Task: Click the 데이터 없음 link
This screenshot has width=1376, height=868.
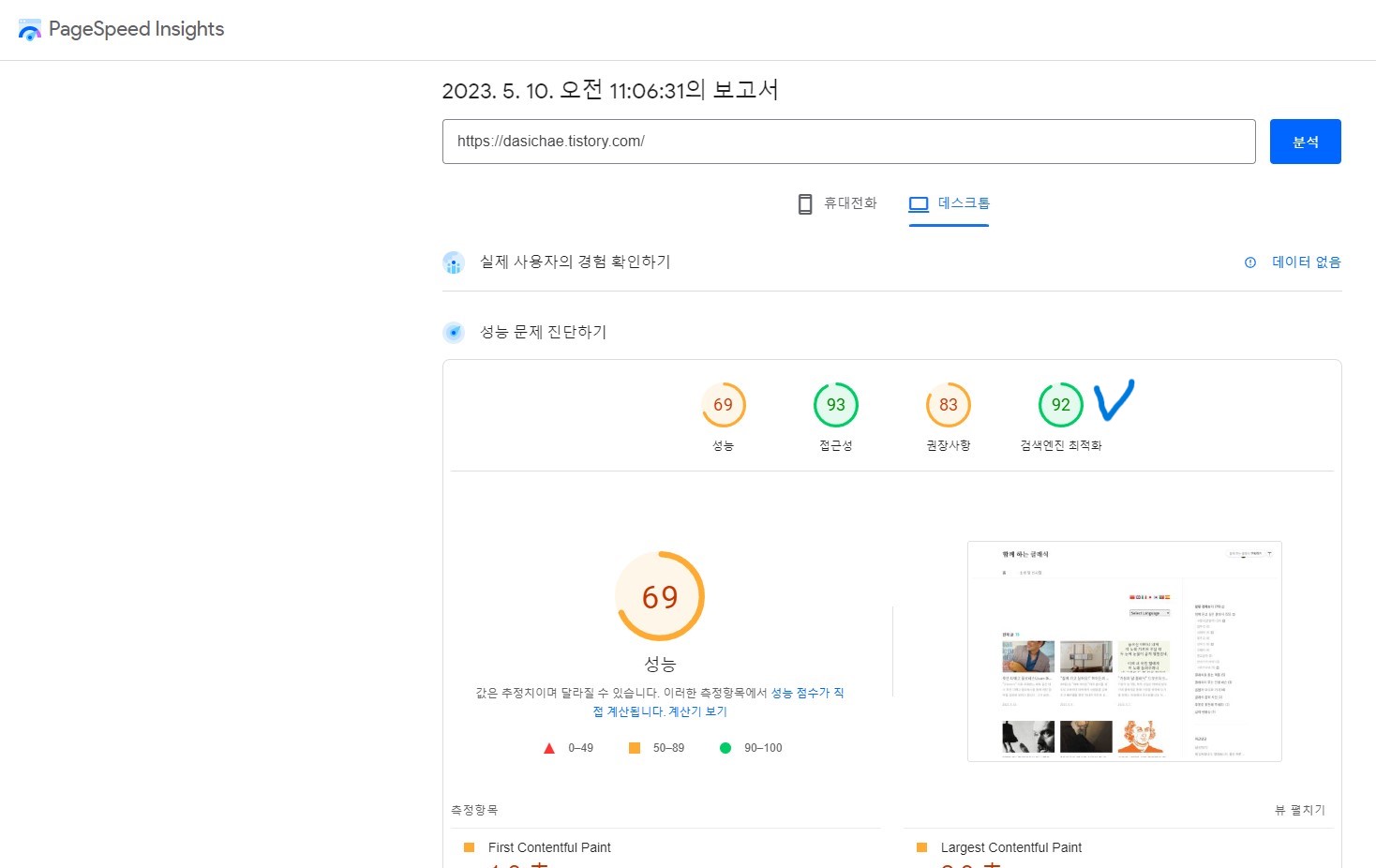Action: point(1306,262)
